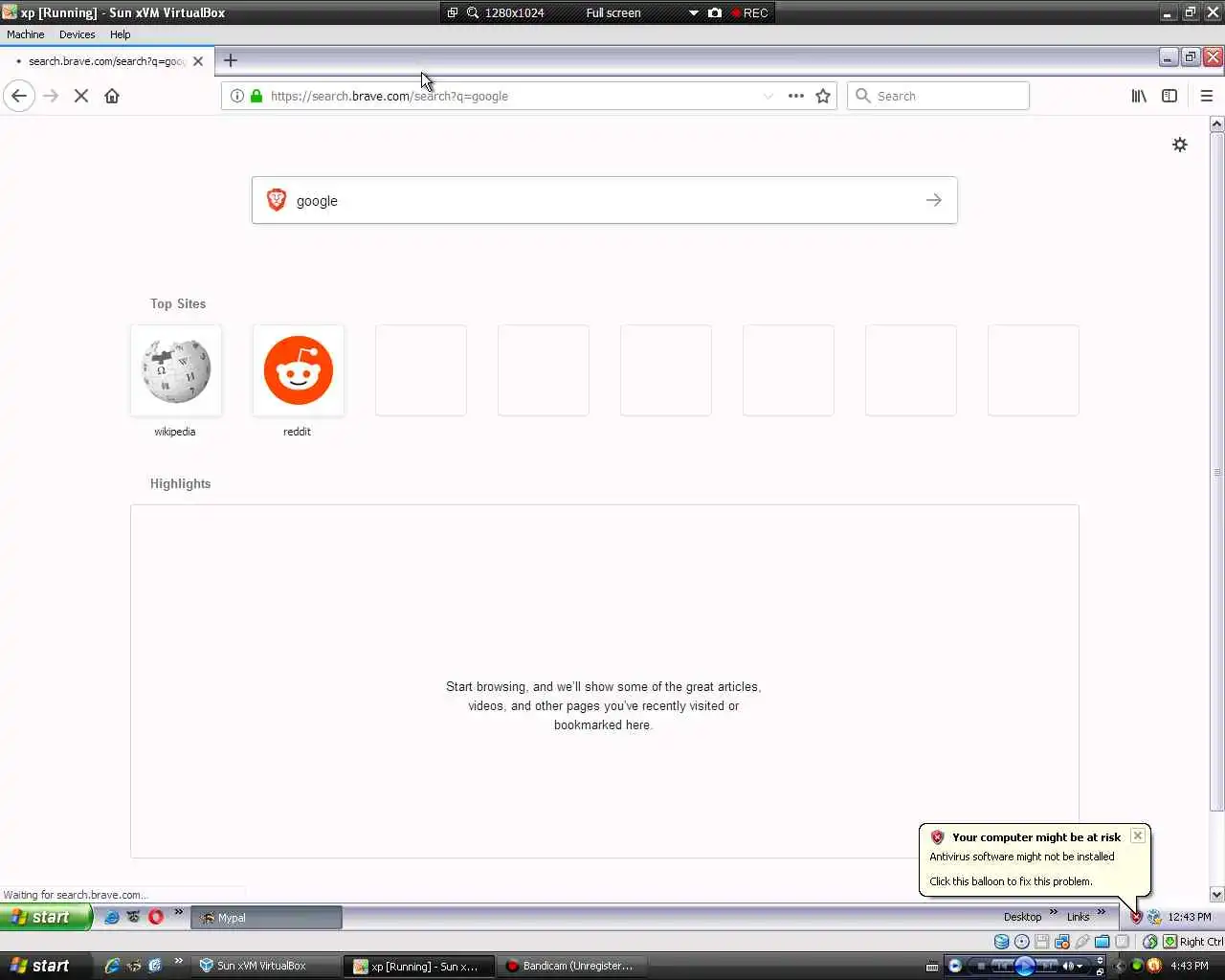1225x980 pixels.
Task: Click the forward navigation arrow
Action: coord(51,96)
